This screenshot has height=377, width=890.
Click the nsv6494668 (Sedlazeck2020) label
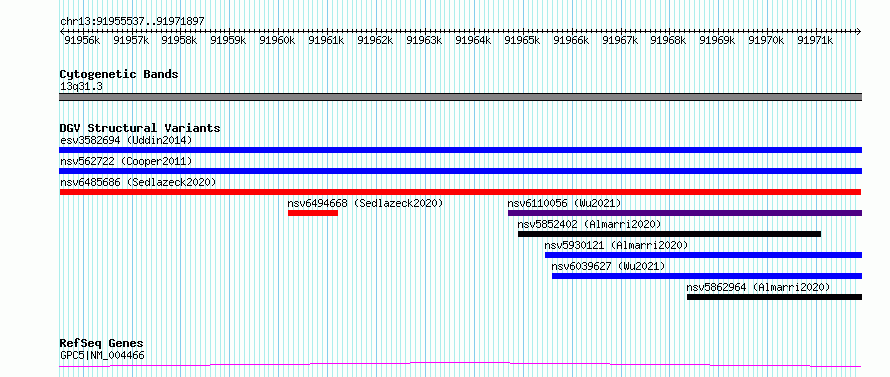366,203
